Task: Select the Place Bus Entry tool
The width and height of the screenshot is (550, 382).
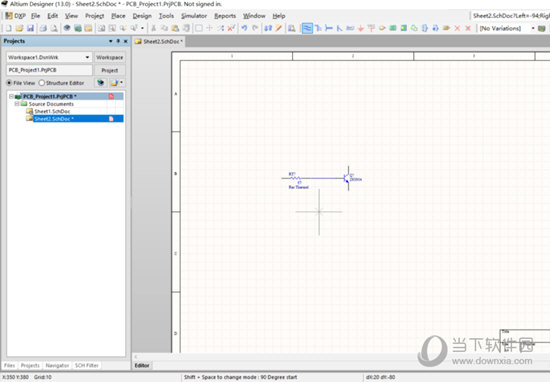Action: (x=339, y=28)
